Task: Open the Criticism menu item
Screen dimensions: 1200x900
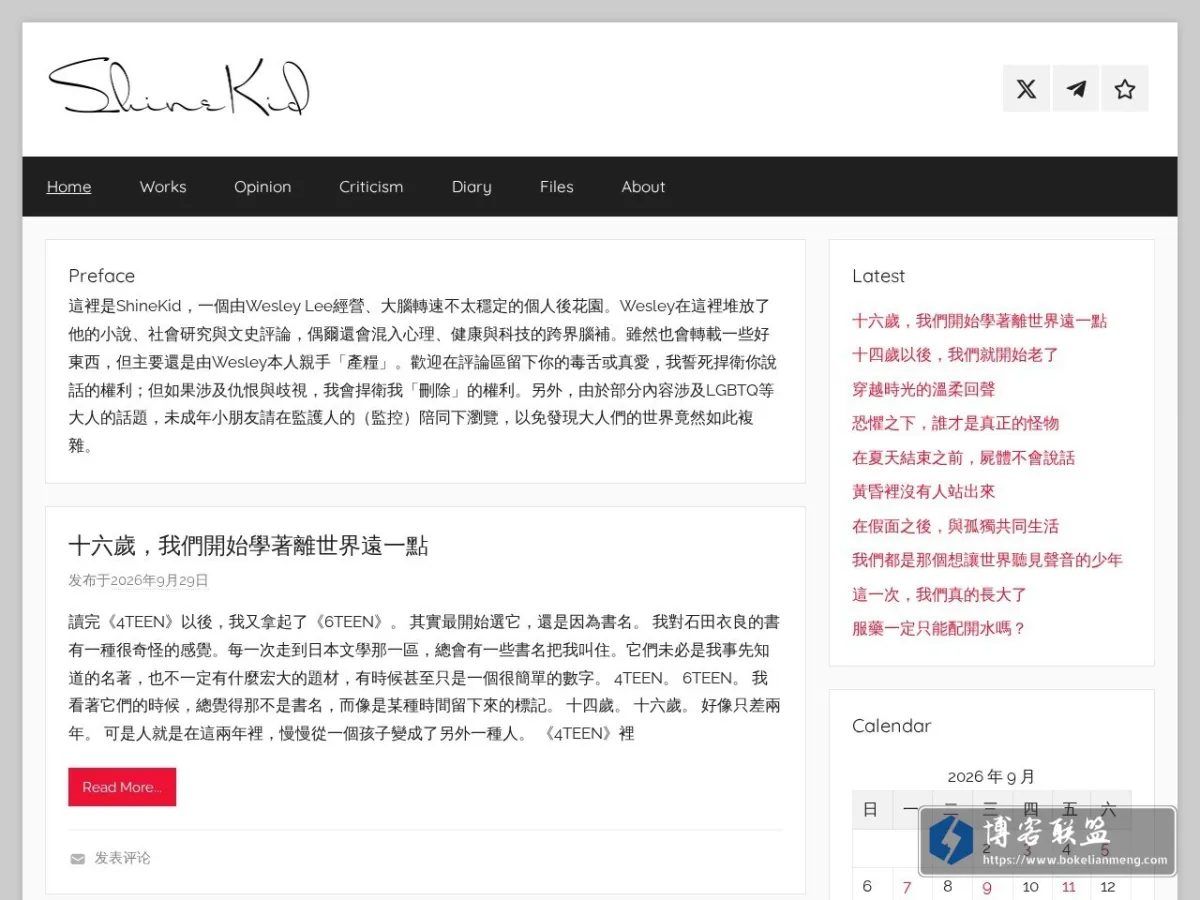Action: coord(371,186)
